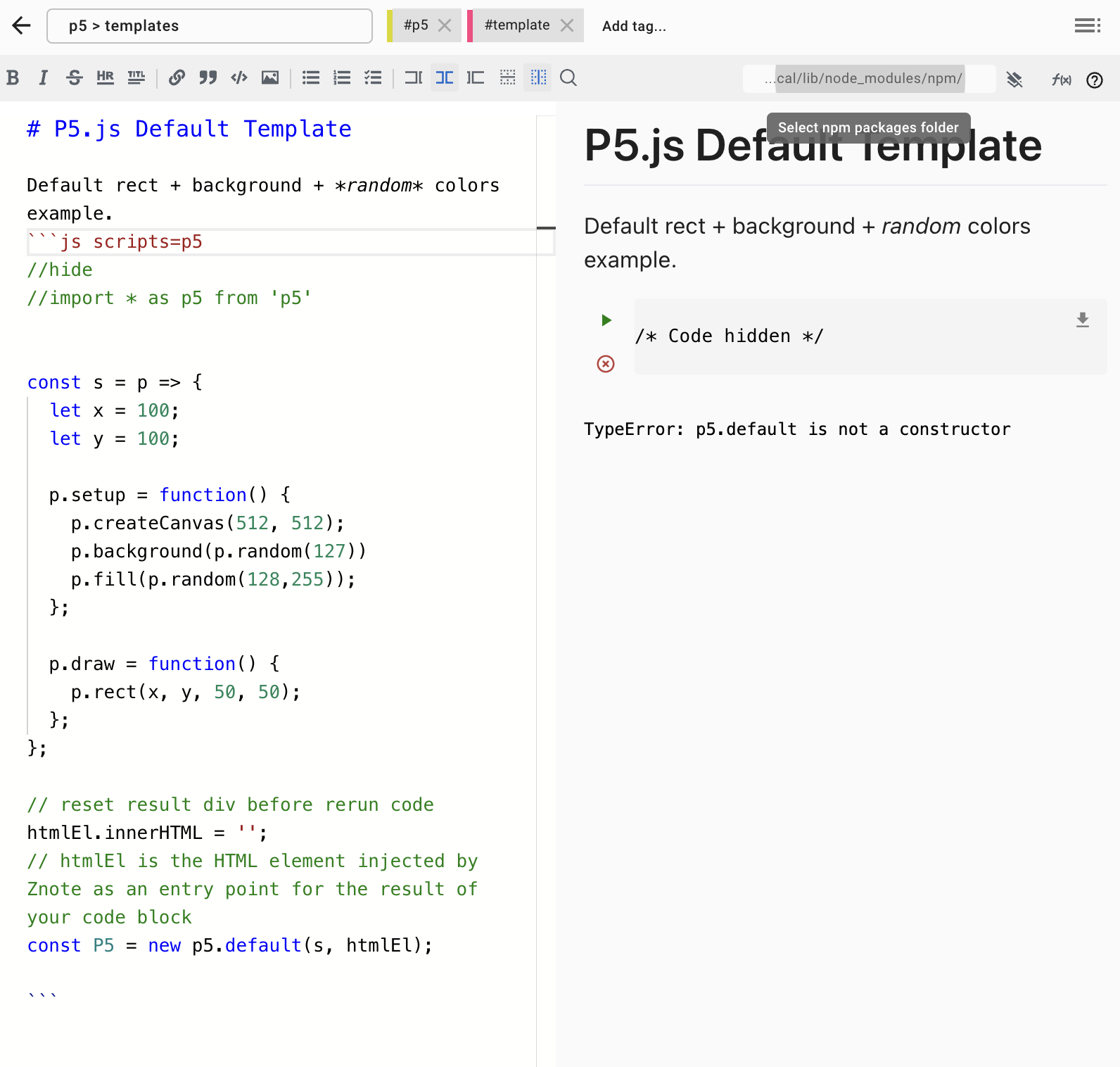
Task: Insert an image
Action: point(270,78)
